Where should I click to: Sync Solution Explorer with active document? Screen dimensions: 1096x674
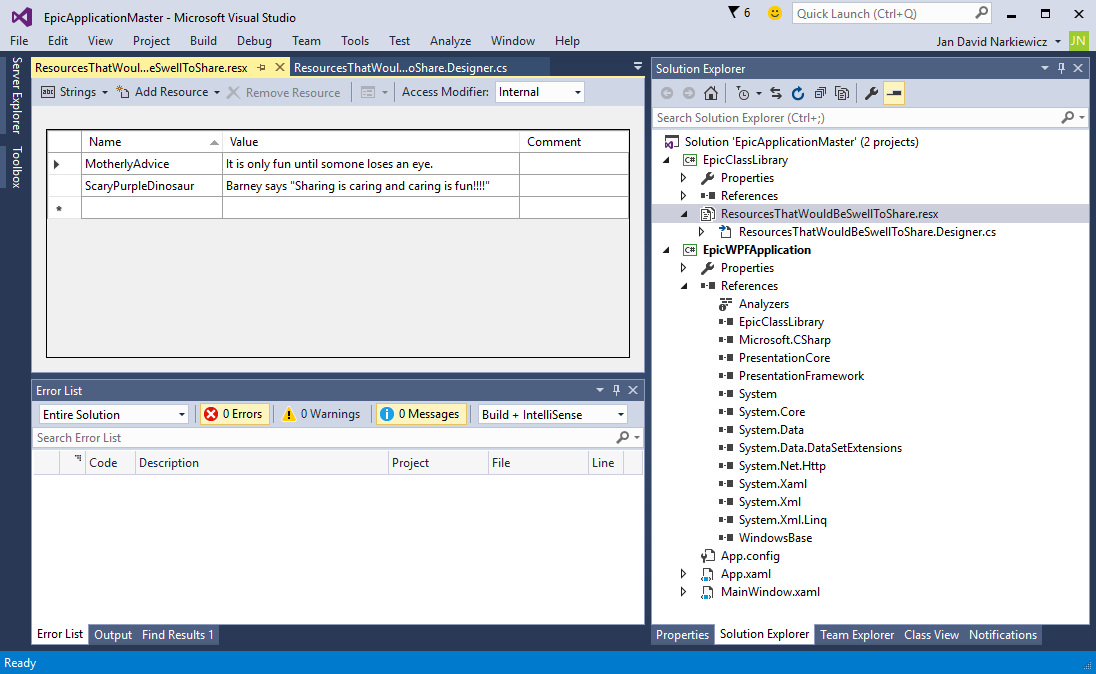click(x=776, y=93)
